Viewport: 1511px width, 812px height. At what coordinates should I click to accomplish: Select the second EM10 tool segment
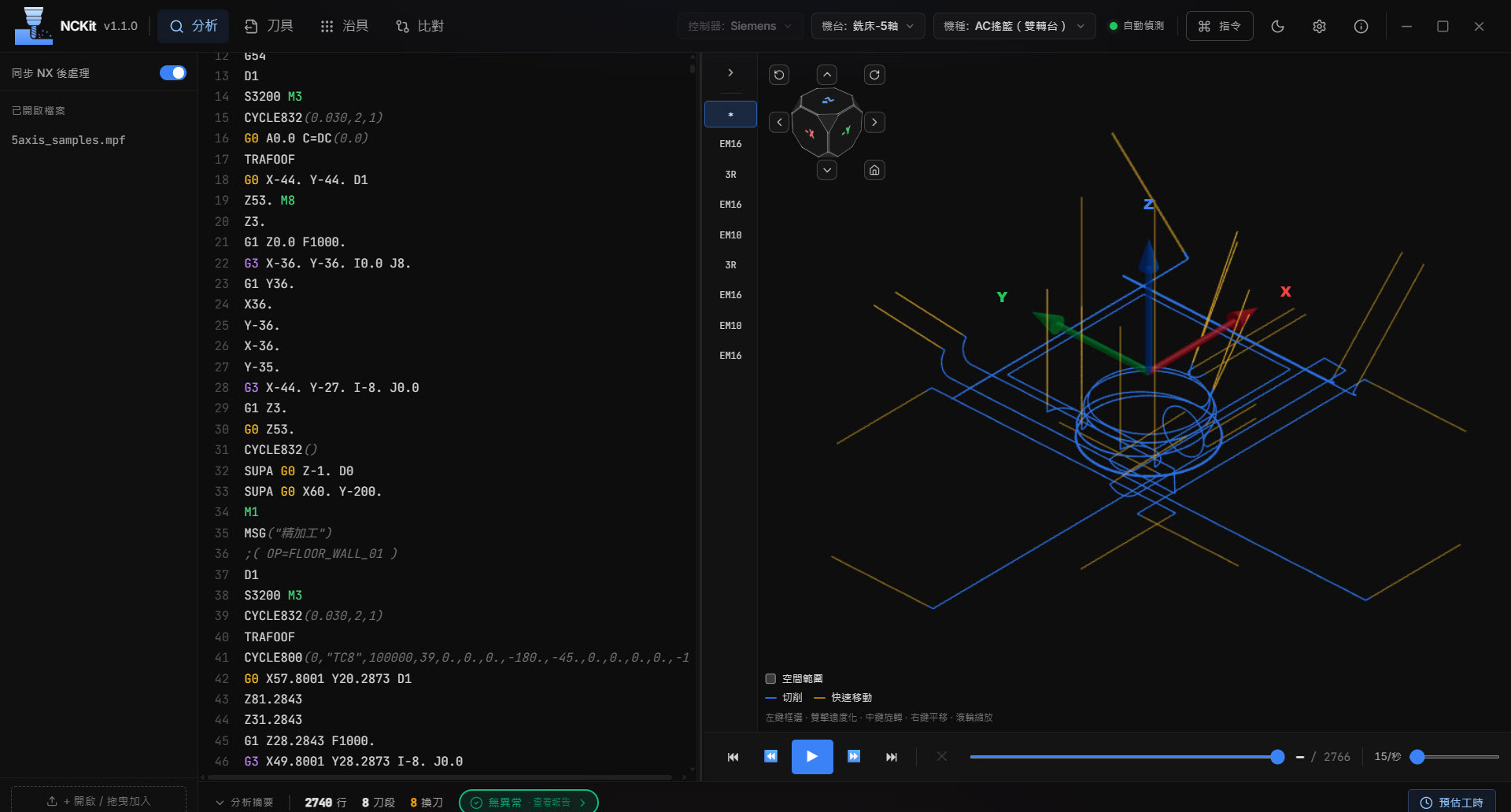[x=730, y=326]
